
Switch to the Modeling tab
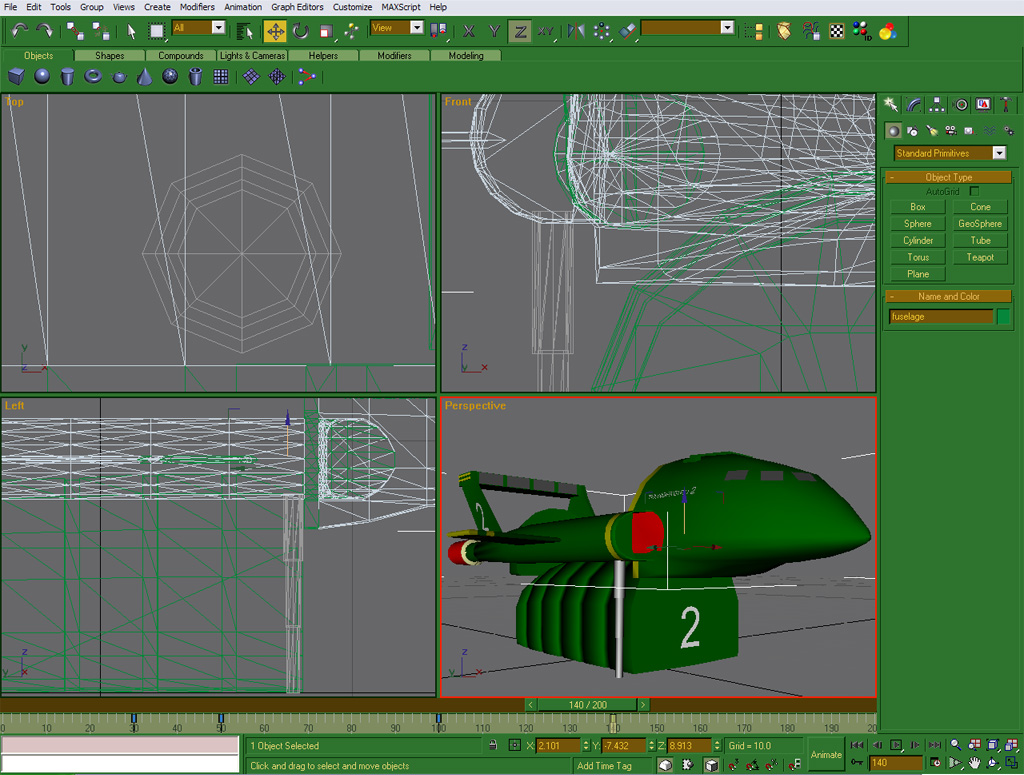(x=466, y=55)
